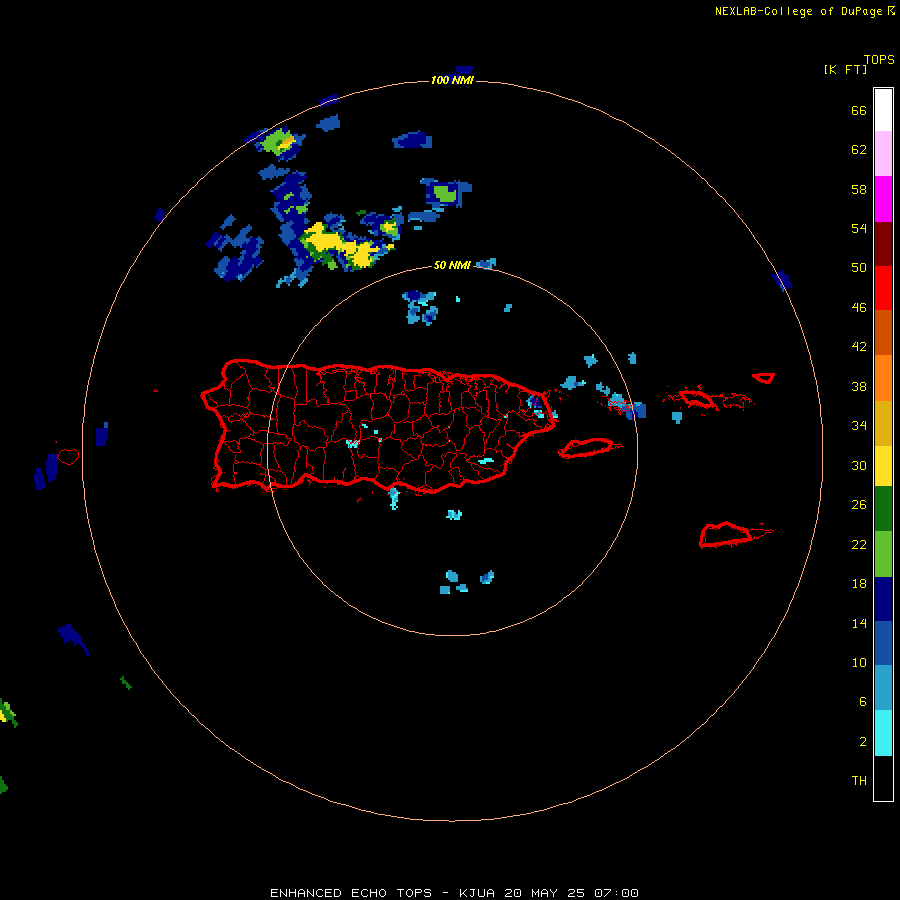Viewport: 900px width, 900px height.
Task: Click the legend value 26
Action: coord(859,505)
